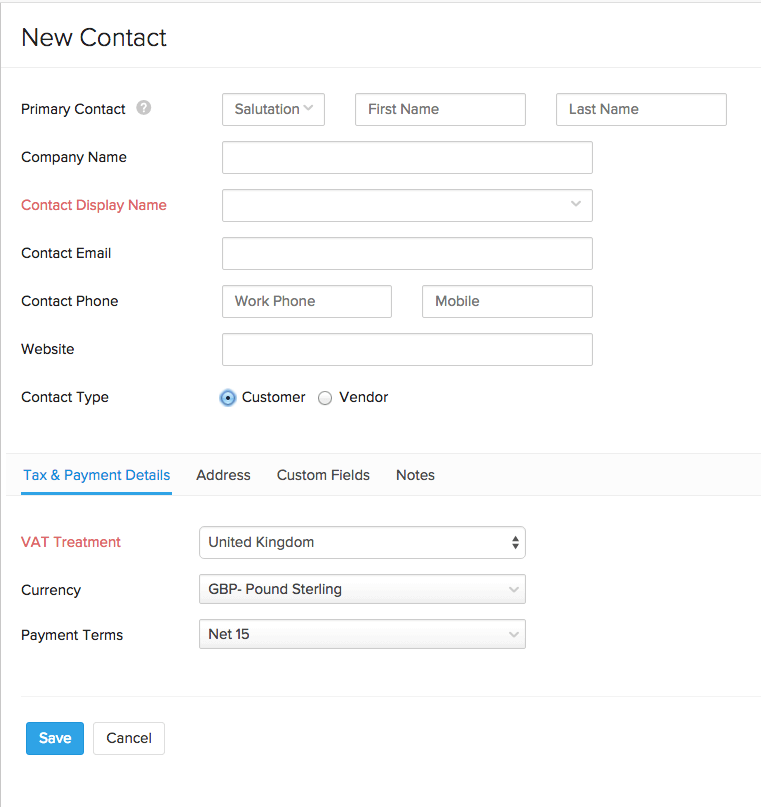The height and width of the screenshot is (807, 761).
Task: Expand the Contact Display Name dropdown
Action: [x=407, y=205]
